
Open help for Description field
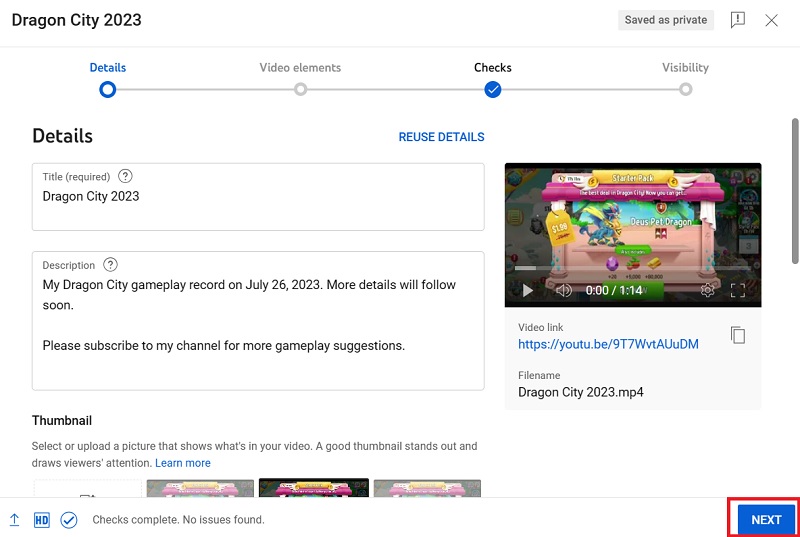(110, 265)
